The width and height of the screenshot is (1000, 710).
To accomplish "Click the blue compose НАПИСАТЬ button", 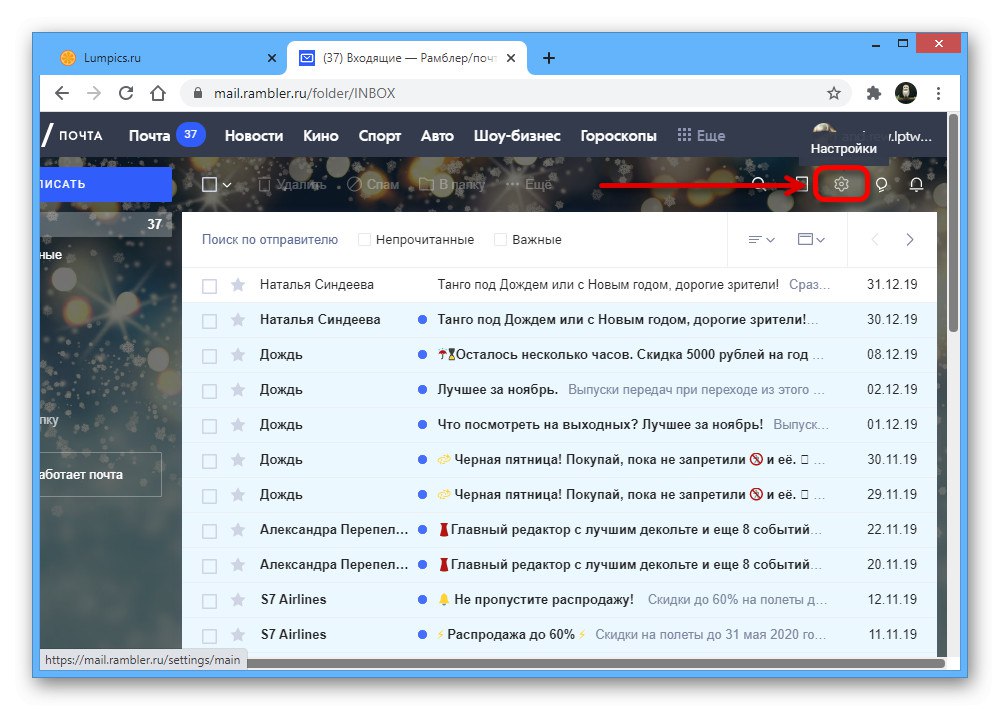I will 106,184.
